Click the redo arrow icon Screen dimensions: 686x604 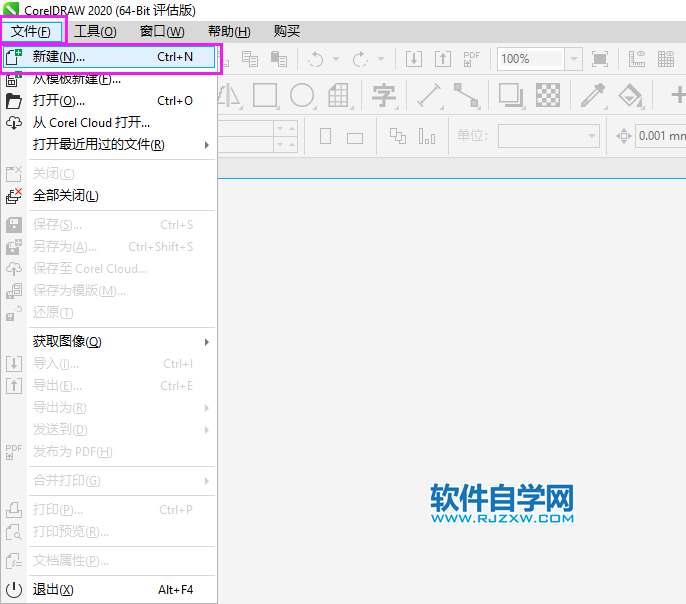click(360, 59)
